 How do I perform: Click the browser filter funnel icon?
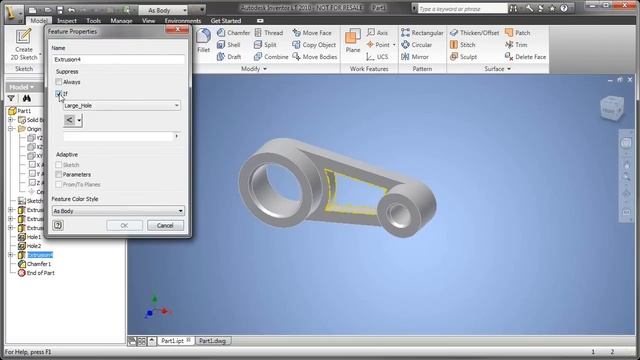[x=11, y=98]
